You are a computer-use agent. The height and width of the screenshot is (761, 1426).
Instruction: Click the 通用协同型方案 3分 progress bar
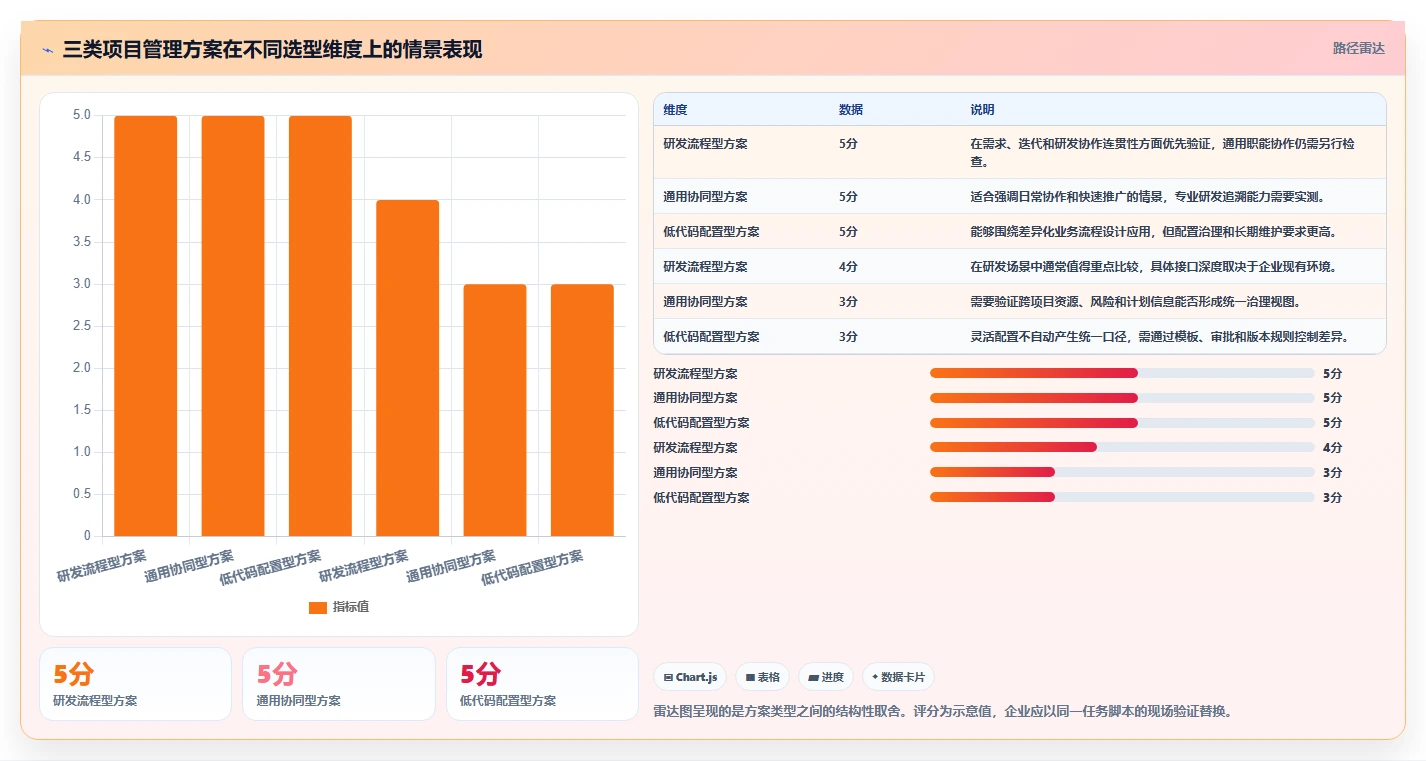[1122, 472]
